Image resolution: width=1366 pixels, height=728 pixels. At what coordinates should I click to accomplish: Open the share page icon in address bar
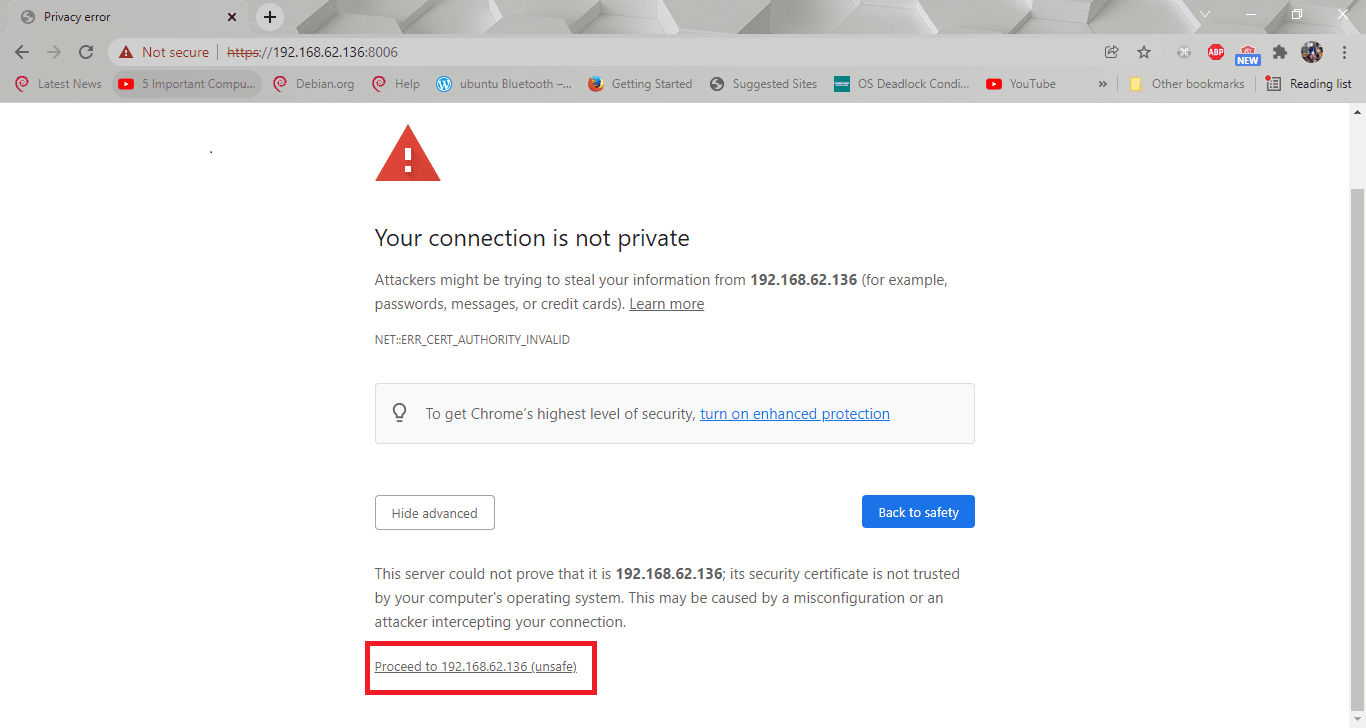tap(1111, 52)
